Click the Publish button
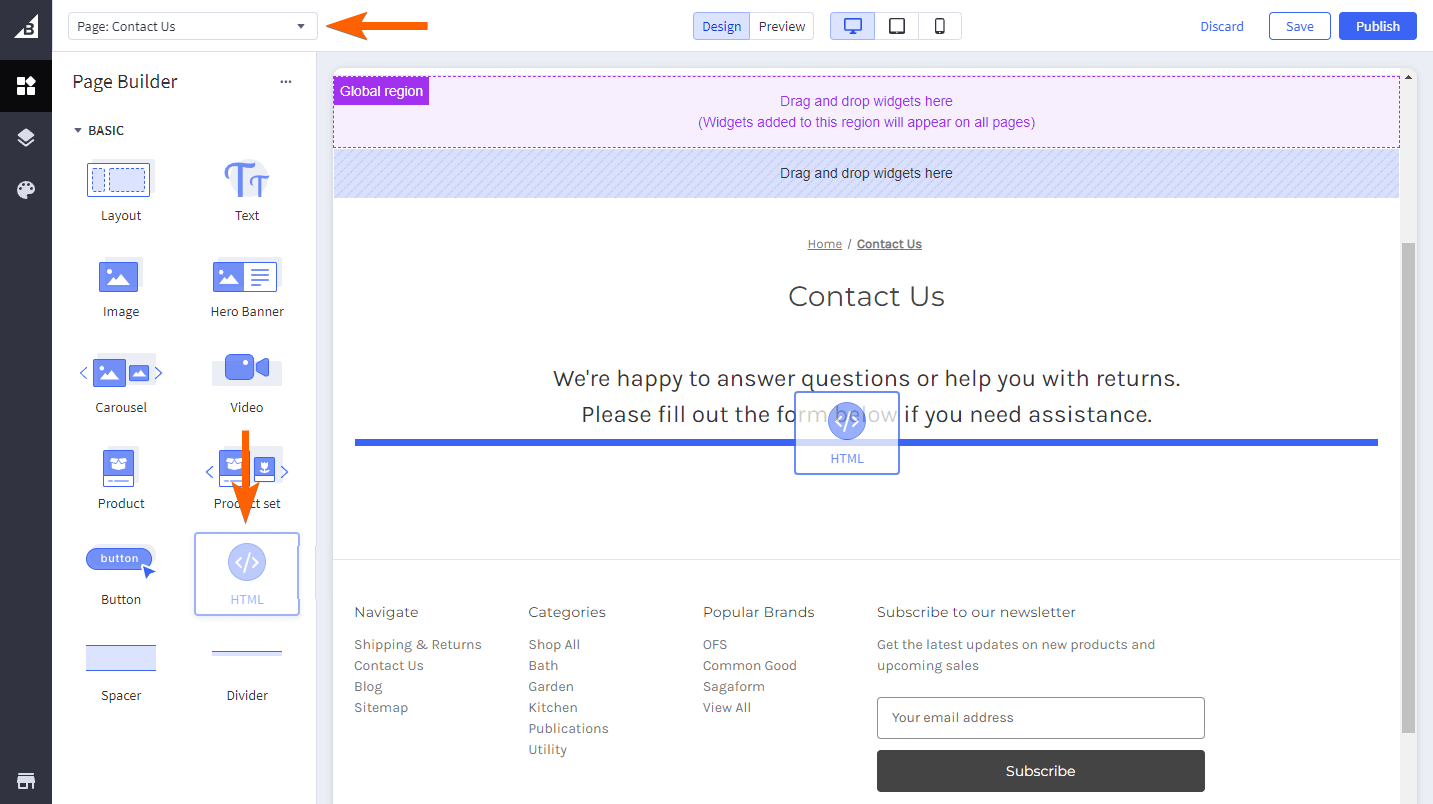The image size is (1433, 804). tap(1377, 26)
